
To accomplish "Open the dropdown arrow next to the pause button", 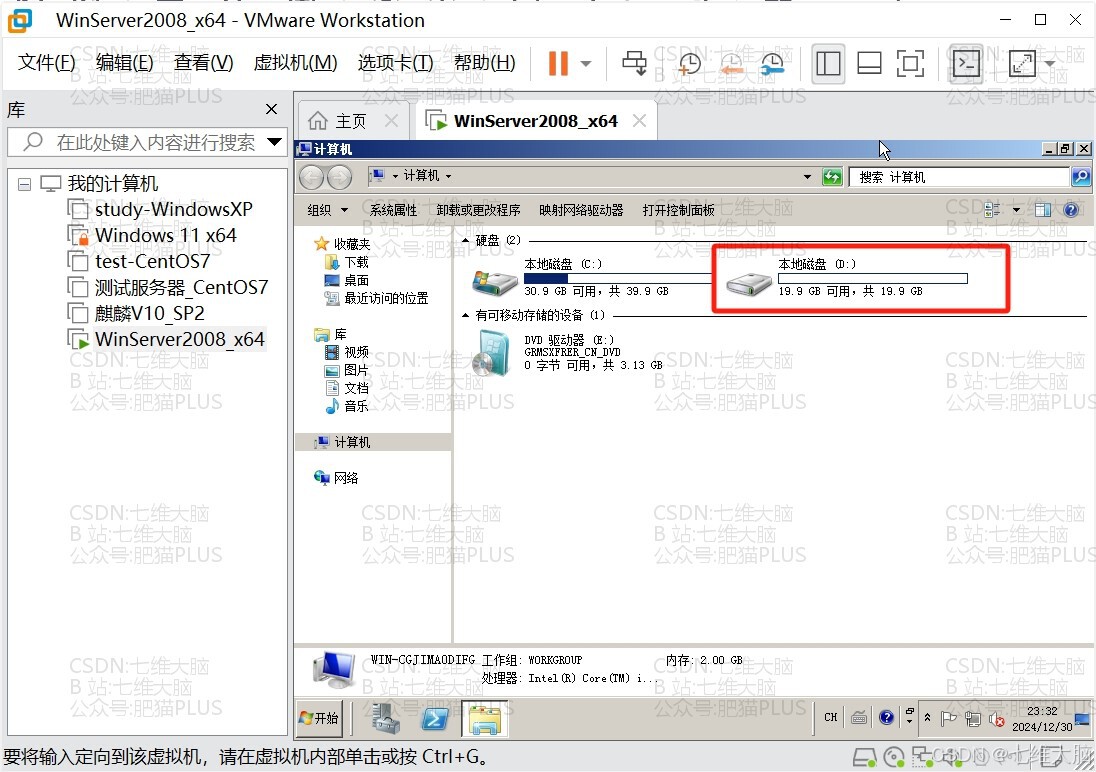I will pos(586,64).
